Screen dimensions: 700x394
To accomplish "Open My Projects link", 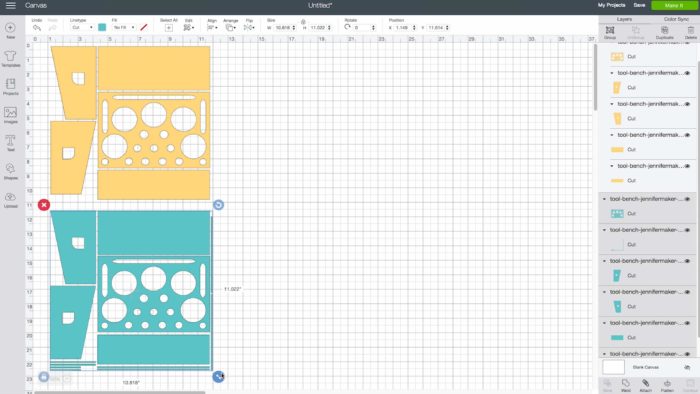I will click(x=611, y=5).
